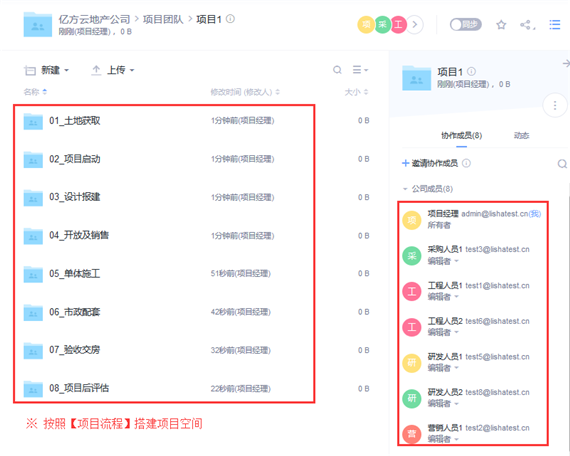Open the share options icon
This screenshot has height=456, width=570.
[x=527, y=25]
